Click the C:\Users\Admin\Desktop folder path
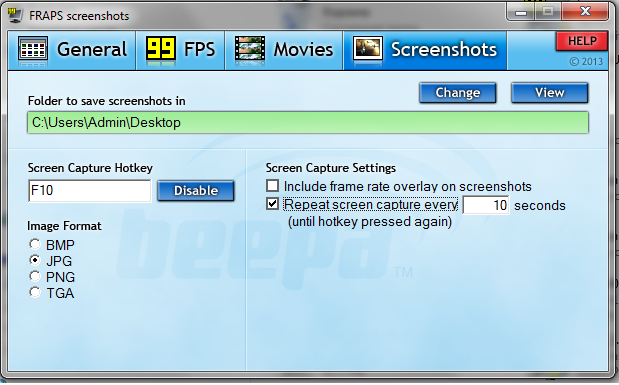619x385 pixels. 308,122
